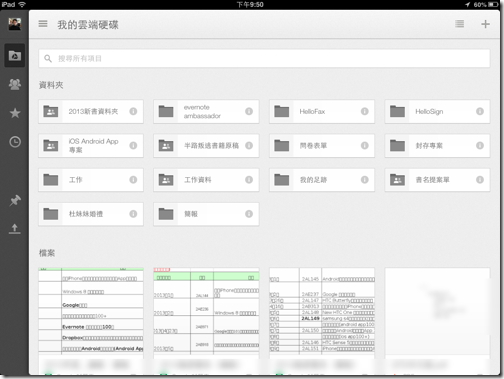Open the 書名提案單 folder
This screenshot has height=379, width=504.
[437, 180]
